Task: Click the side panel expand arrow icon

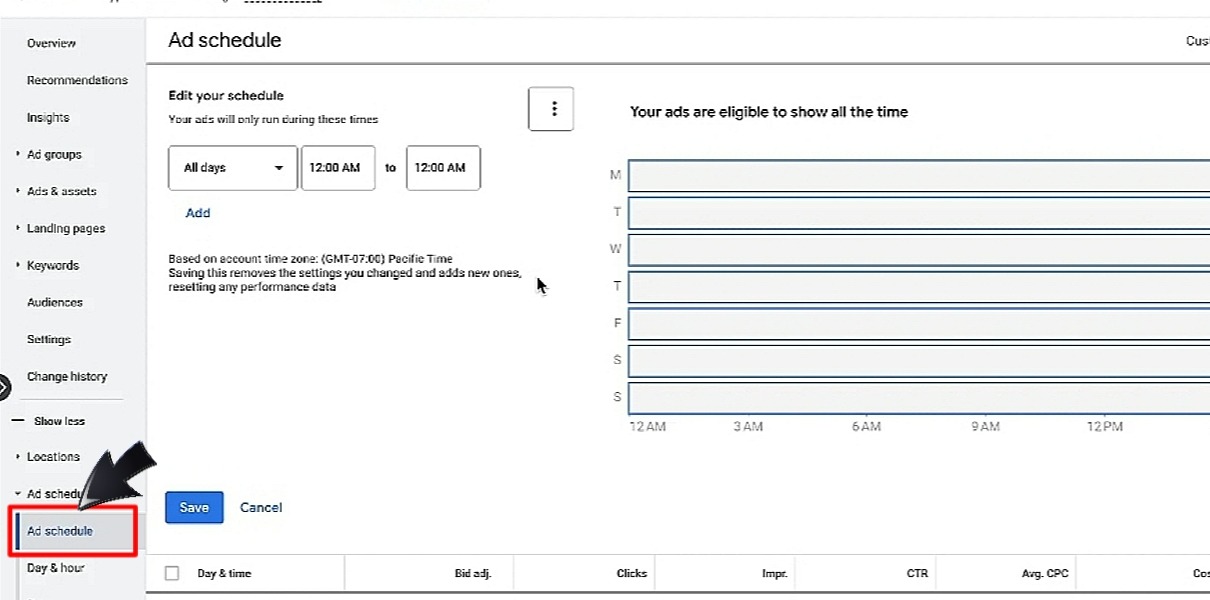Action: click(x=3, y=387)
